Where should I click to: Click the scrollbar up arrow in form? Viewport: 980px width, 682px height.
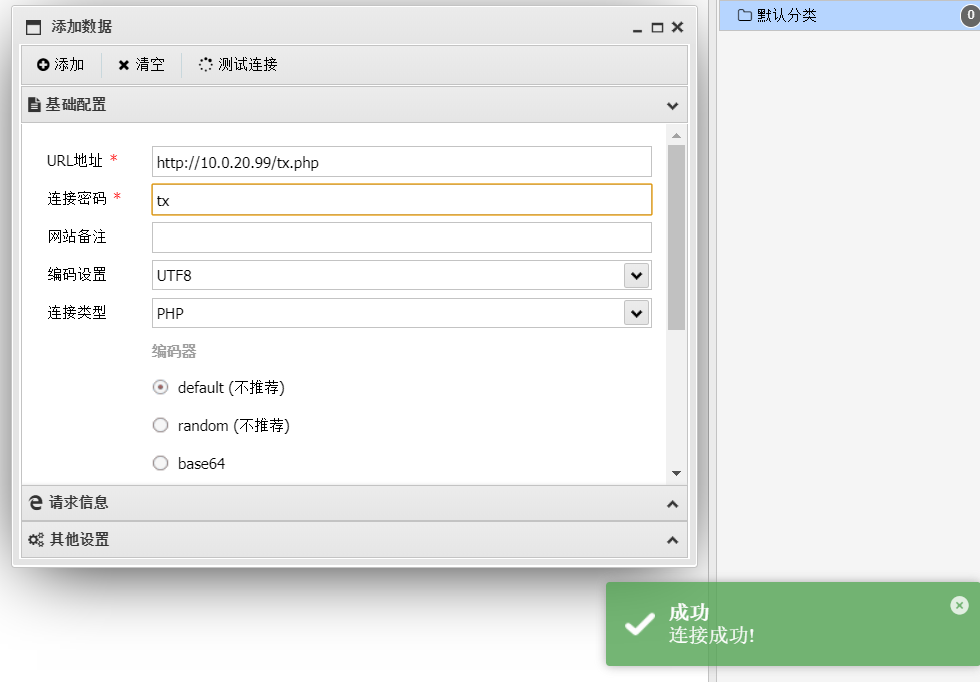(676, 136)
